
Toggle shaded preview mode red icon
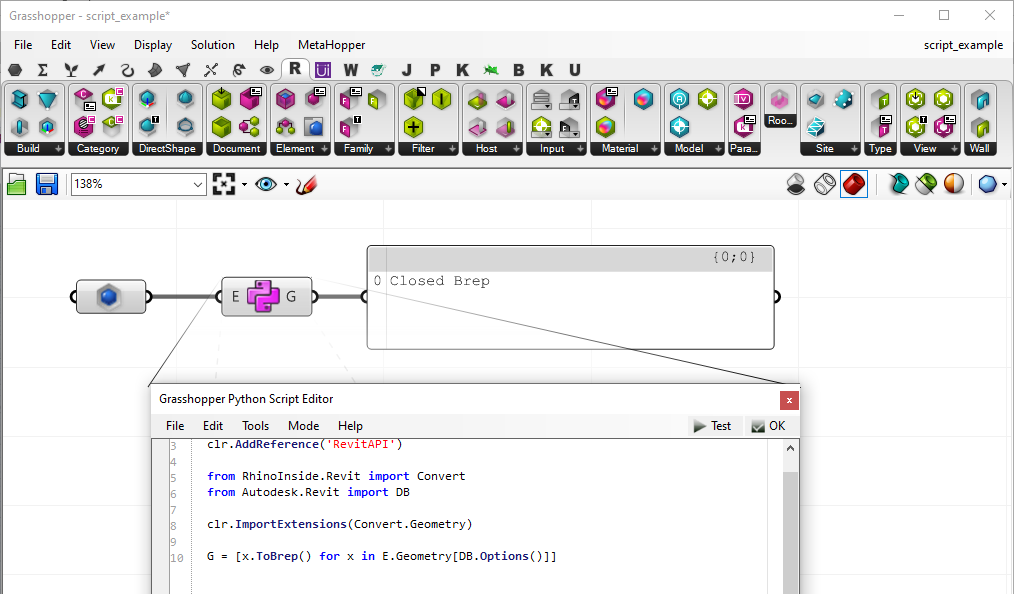coord(853,184)
